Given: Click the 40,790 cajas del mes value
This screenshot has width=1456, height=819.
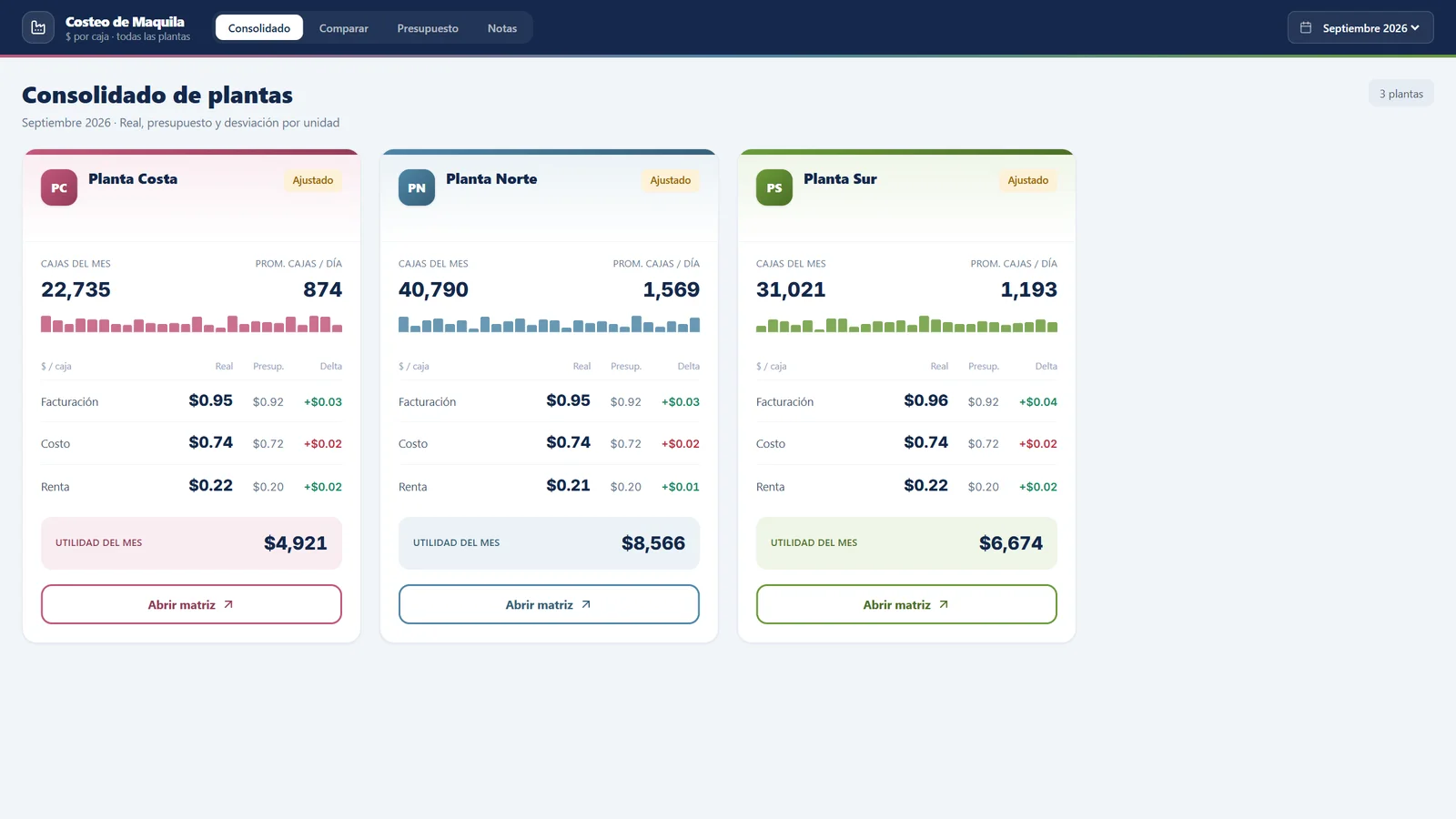Looking at the screenshot, I should point(433,289).
